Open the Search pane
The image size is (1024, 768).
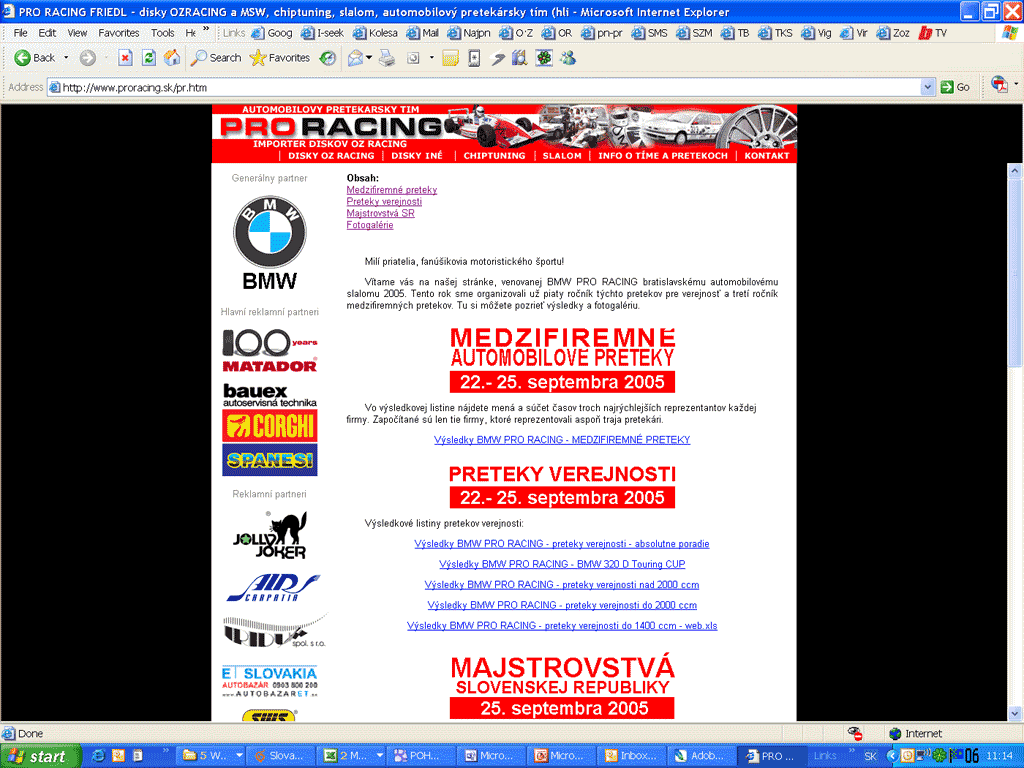216,58
